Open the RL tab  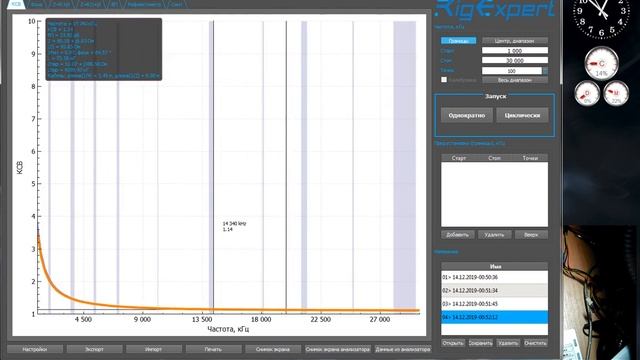[x=115, y=4]
